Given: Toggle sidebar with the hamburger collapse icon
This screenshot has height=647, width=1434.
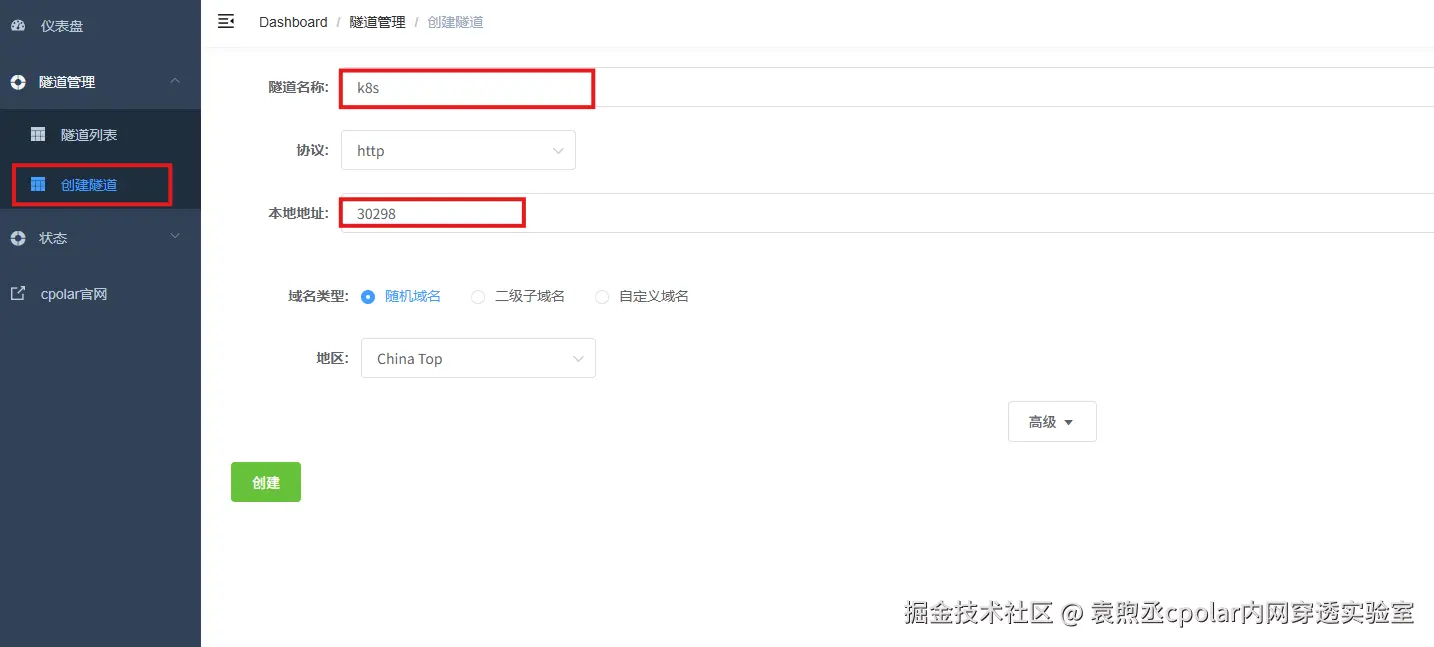Looking at the screenshot, I should point(226,21).
